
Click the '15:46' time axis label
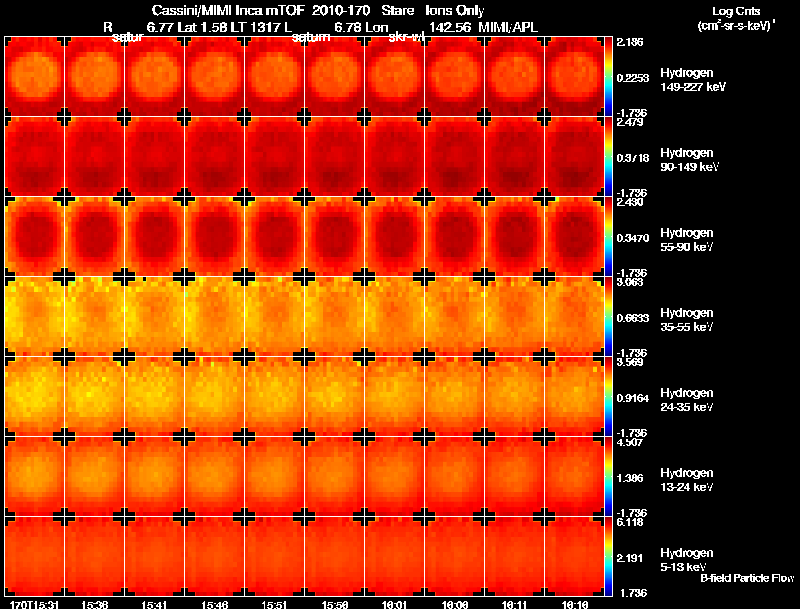(215, 604)
